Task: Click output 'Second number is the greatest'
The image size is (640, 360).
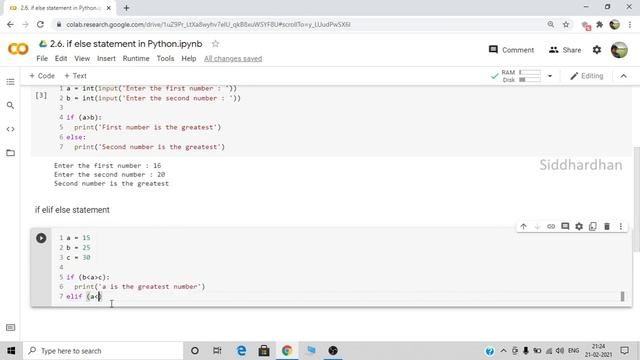Action: [x=111, y=184]
